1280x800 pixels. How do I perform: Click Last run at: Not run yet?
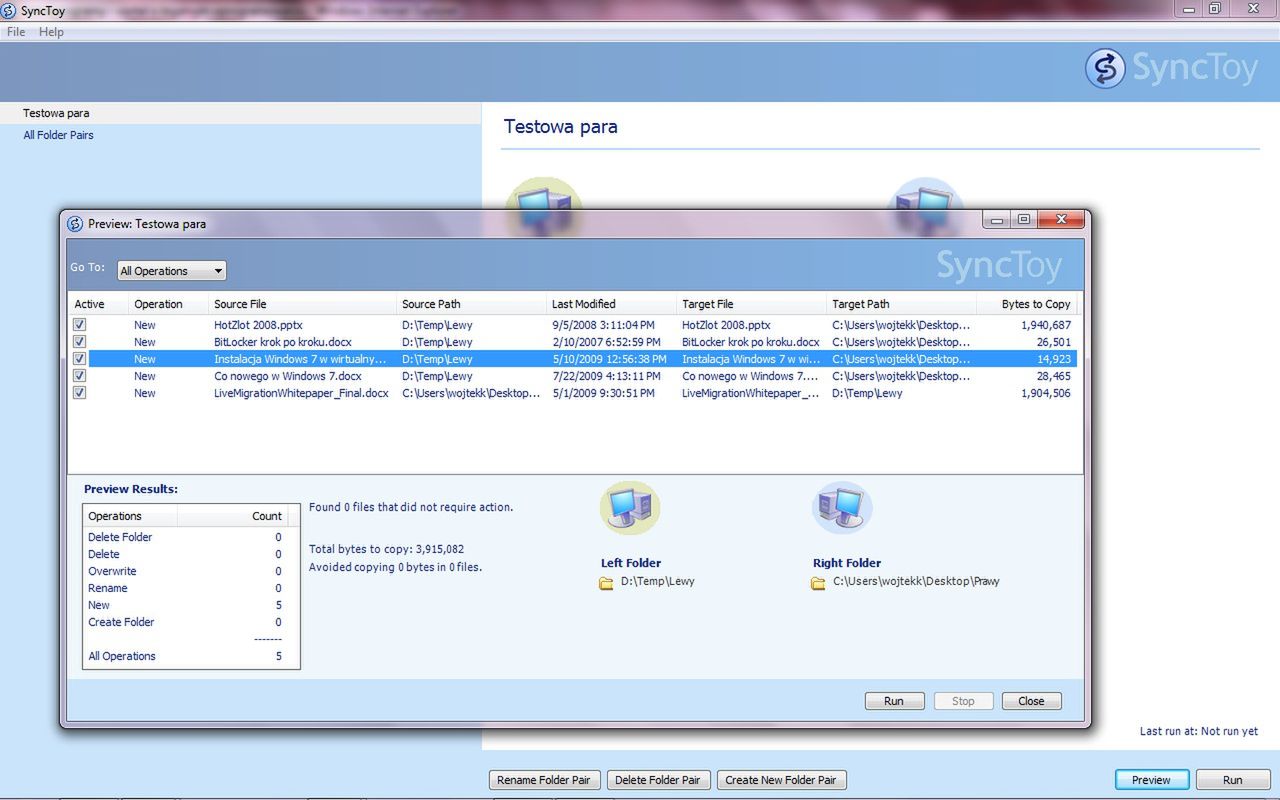(x=1199, y=731)
